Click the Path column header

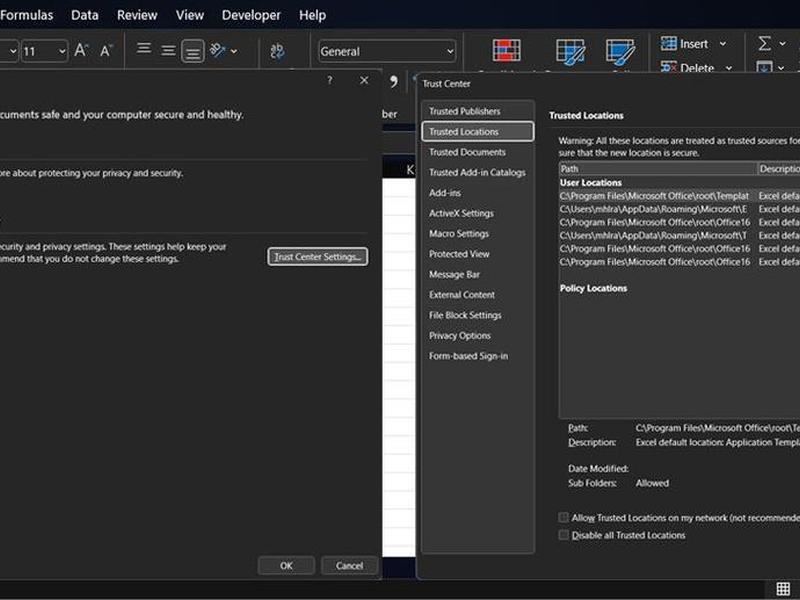coord(658,169)
